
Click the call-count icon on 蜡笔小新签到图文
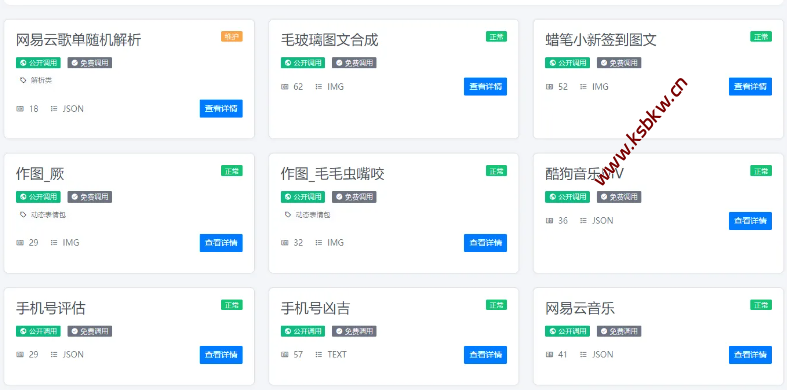click(550, 86)
